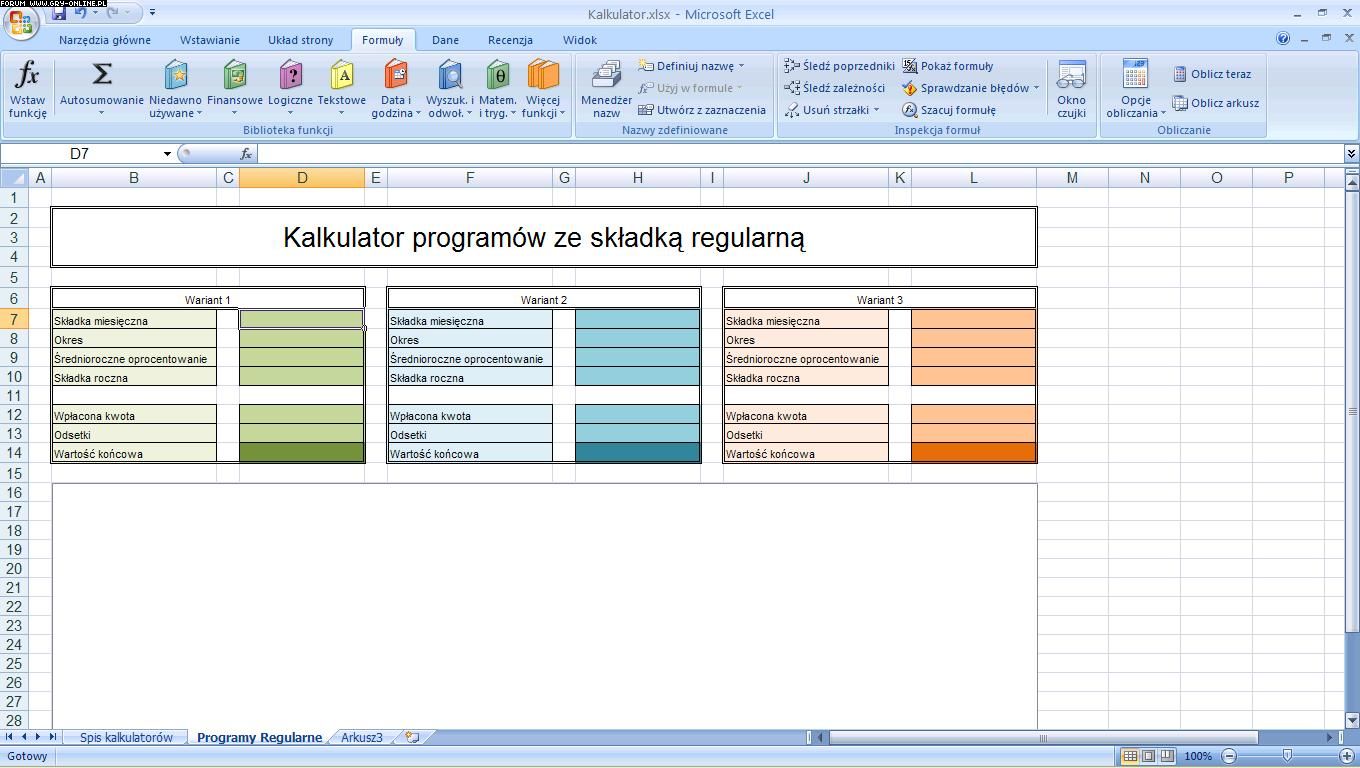The width and height of the screenshot is (1360, 768).
Task: Click the Office button logo
Action: click(20, 22)
